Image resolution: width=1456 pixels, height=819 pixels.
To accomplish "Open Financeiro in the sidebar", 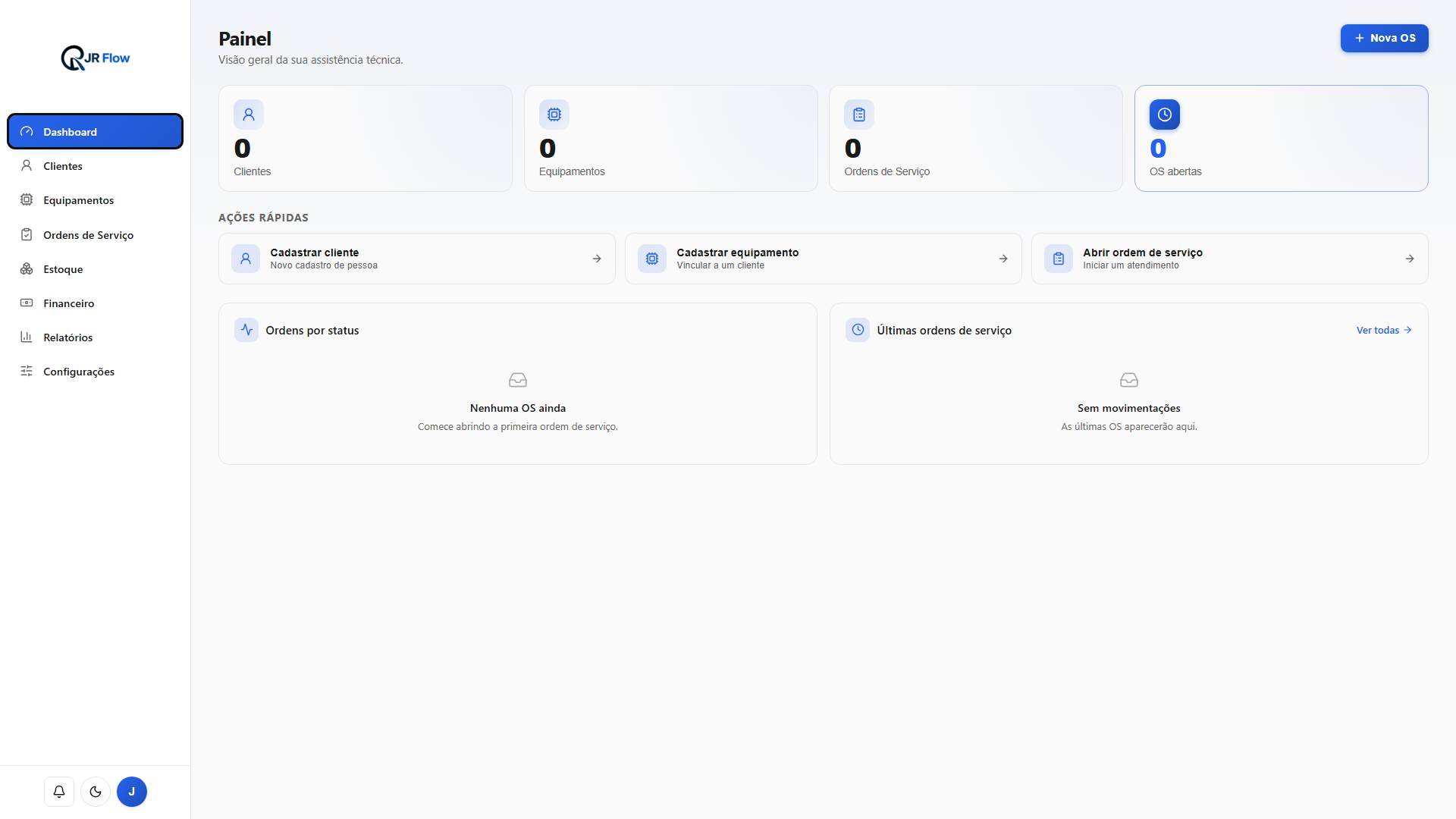I will point(95,303).
